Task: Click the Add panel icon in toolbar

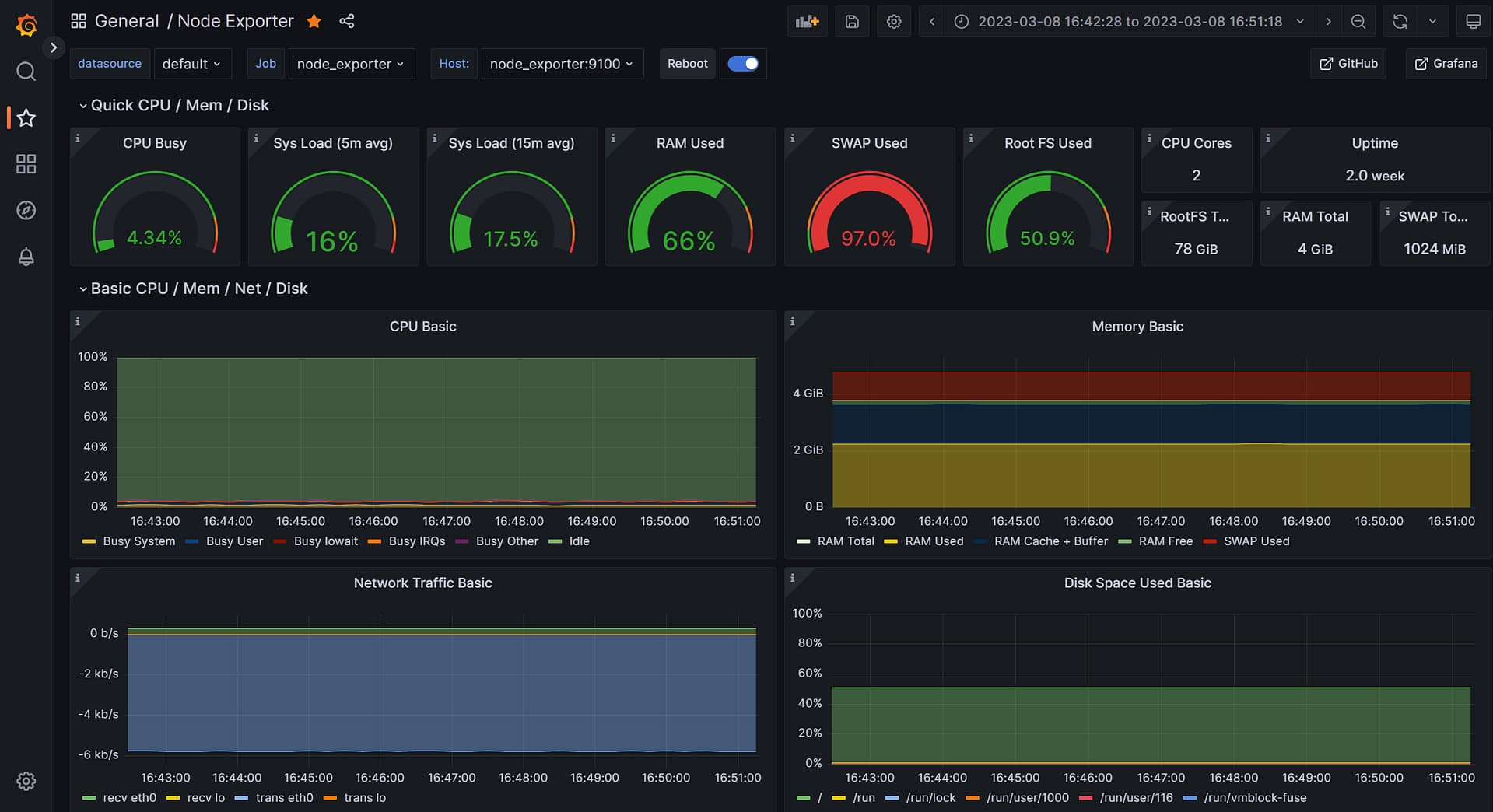Action: coord(807,22)
